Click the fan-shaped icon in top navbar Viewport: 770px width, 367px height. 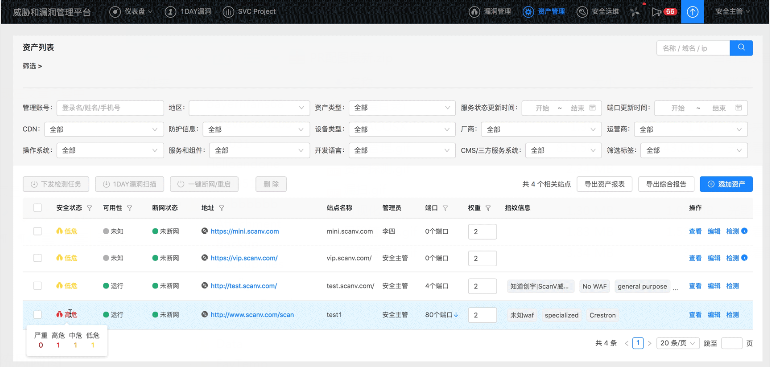click(634, 12)
